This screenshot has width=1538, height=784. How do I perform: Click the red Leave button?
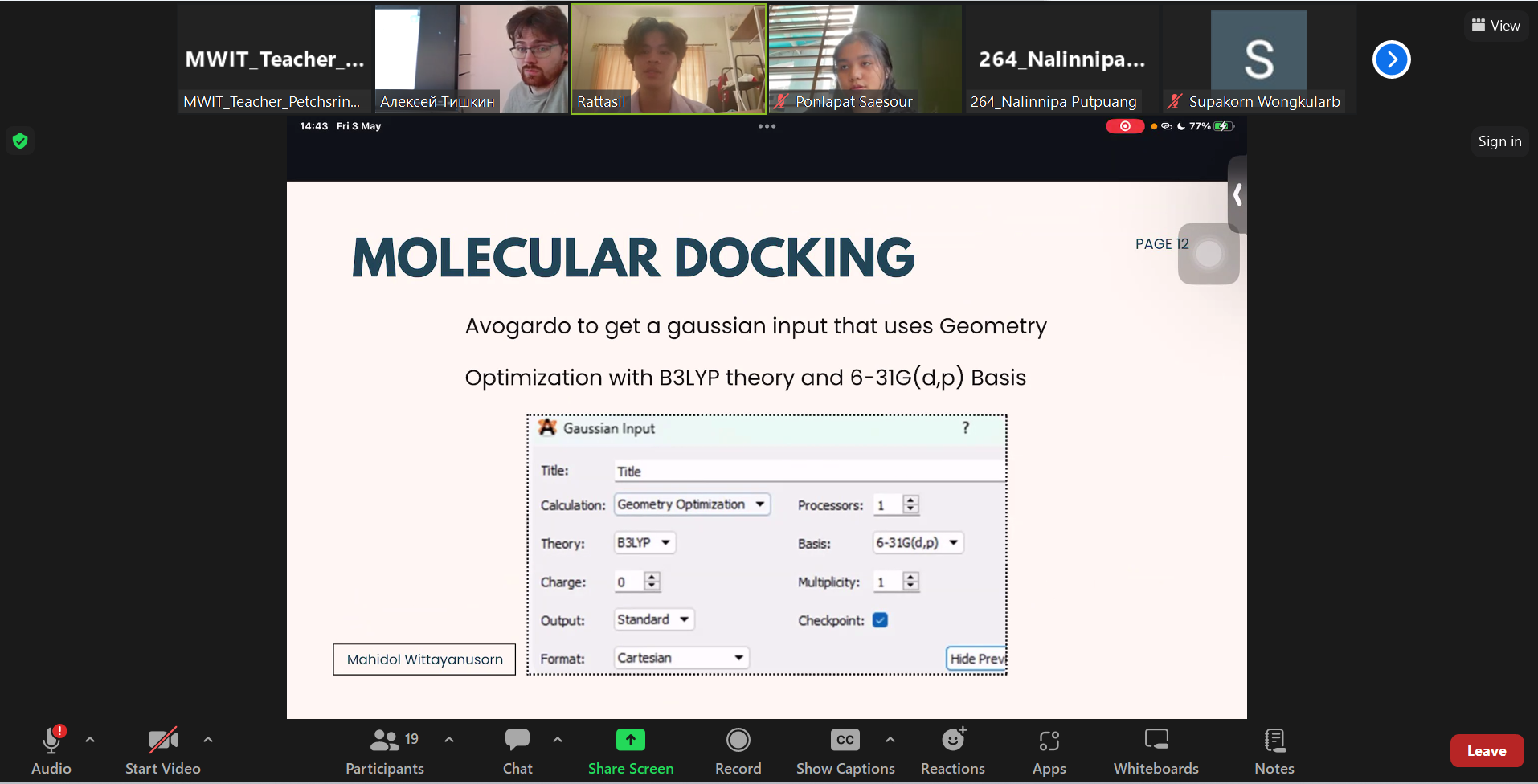pyautogui.click(x=1486, y=751)
